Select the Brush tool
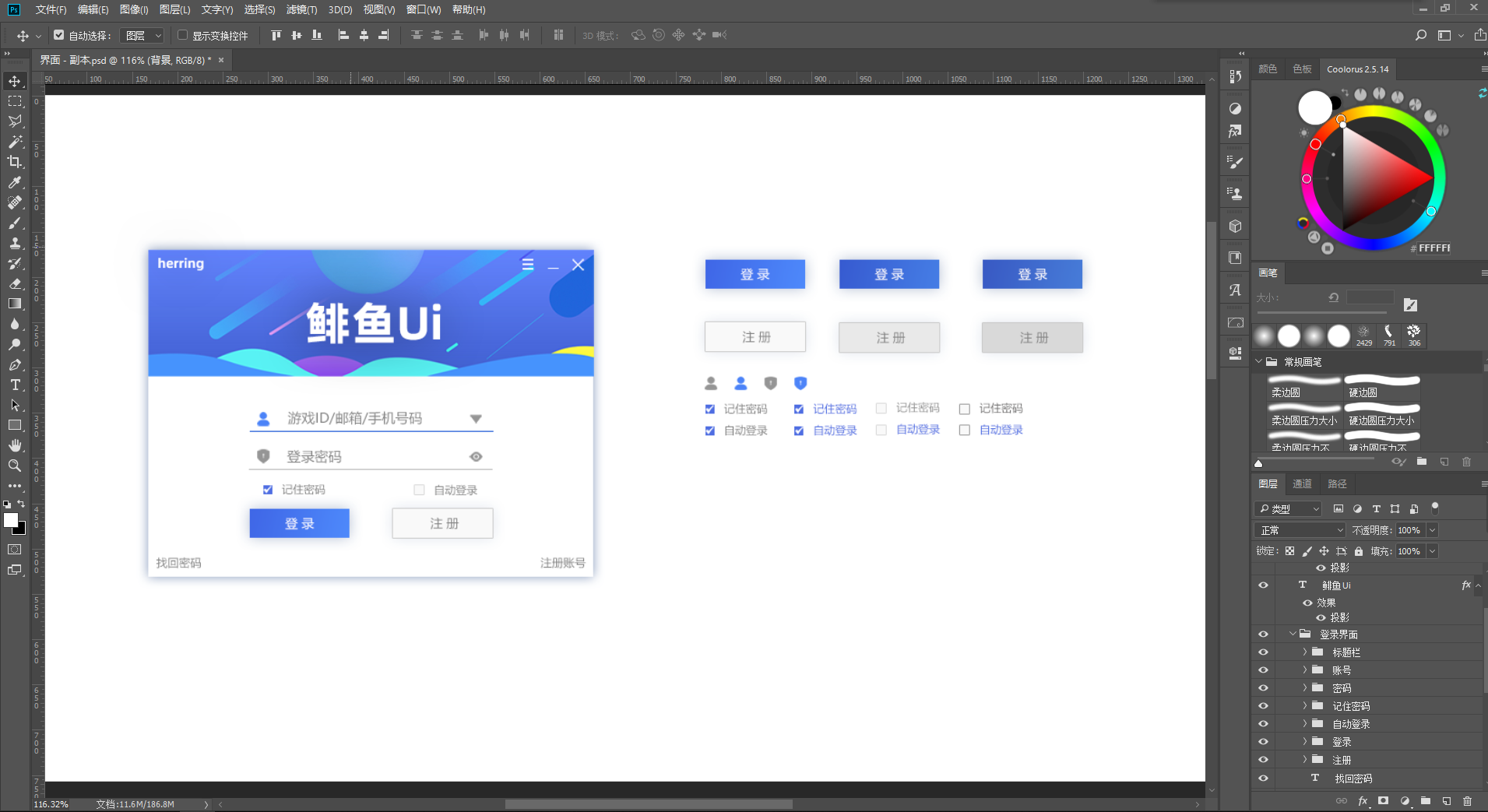The image size is (1488, 812). (x=15, y=223)
